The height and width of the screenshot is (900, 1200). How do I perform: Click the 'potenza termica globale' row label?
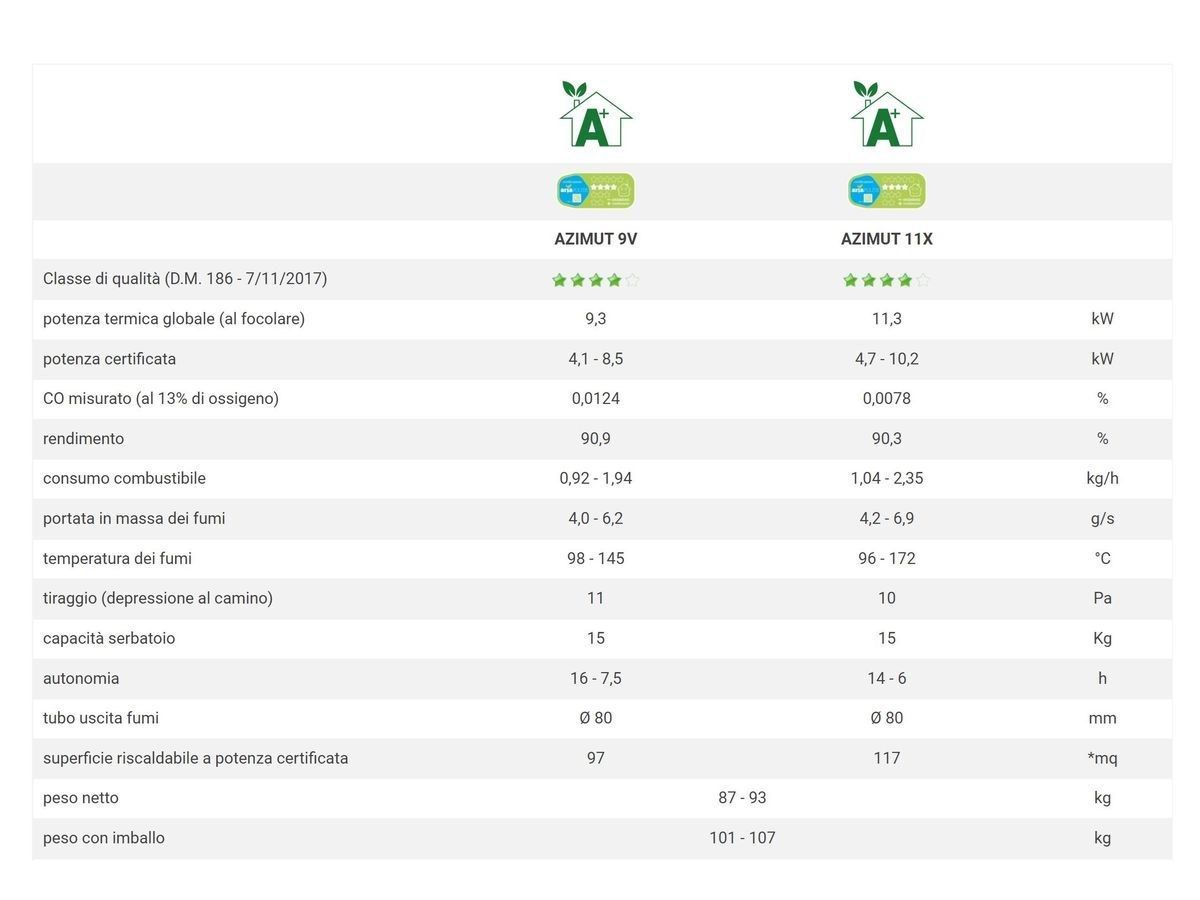(174, 319)
